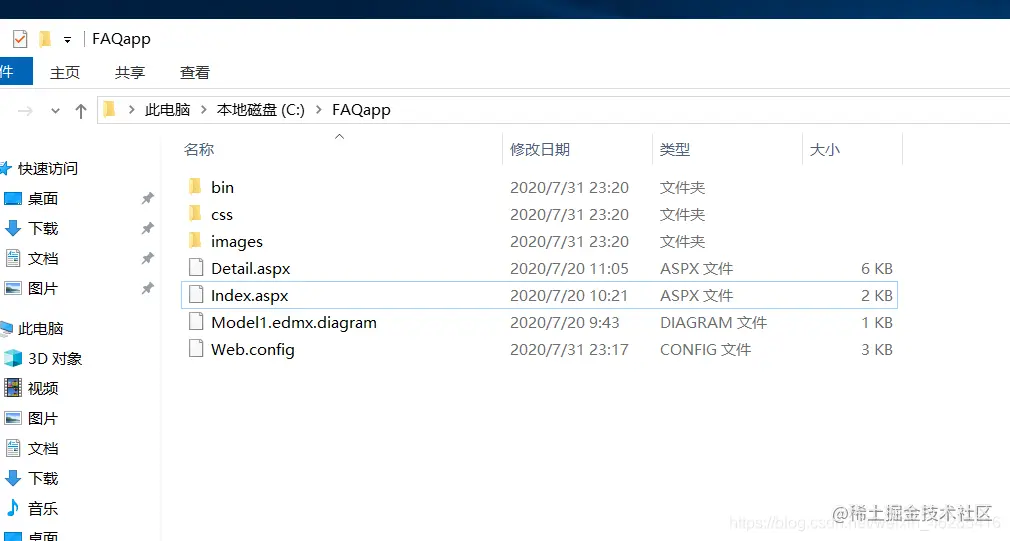Viewport: 1010px width, 541px height.
Task: Click 此电脑 in the address path
Action: pos(167,110)
